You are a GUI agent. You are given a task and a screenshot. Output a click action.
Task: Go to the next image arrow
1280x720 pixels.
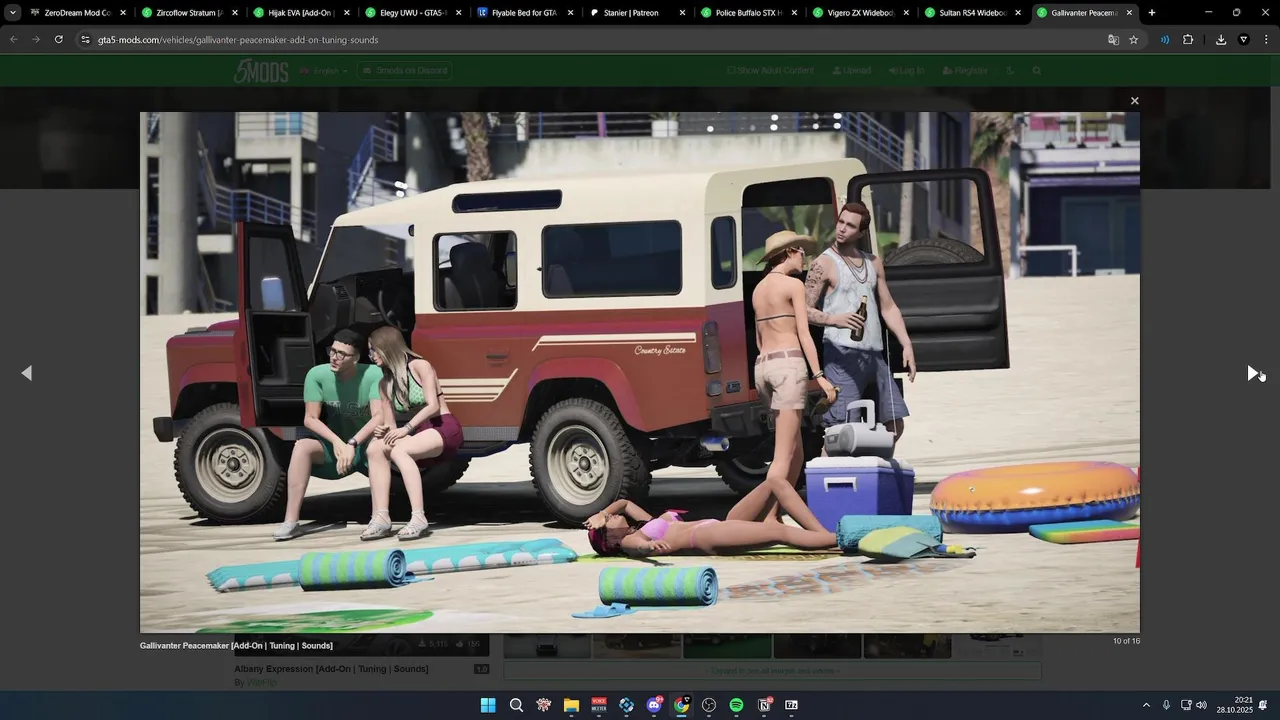(1253, 373)
